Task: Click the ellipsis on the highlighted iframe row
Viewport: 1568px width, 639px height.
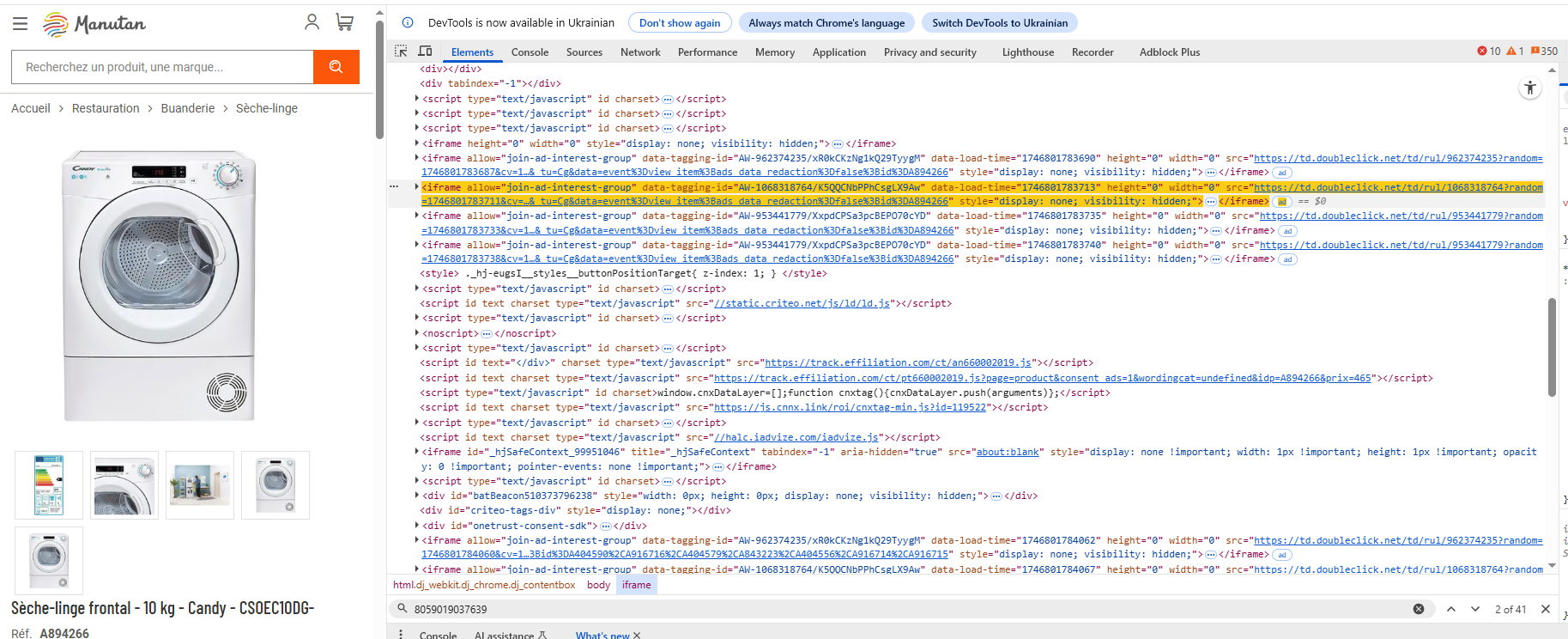Action: pos(1211,202)
